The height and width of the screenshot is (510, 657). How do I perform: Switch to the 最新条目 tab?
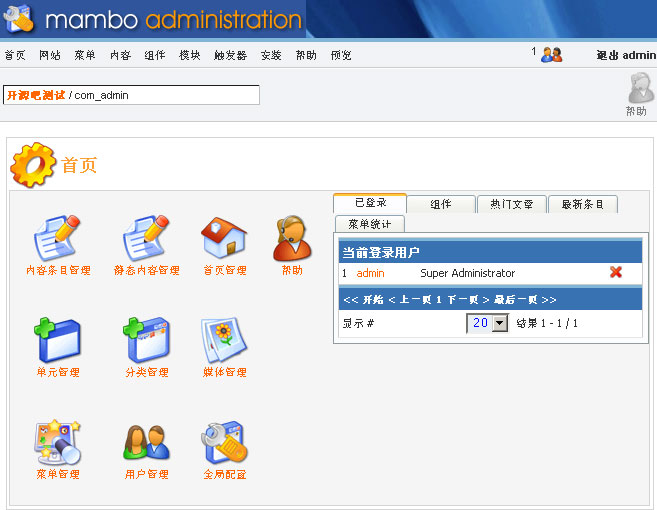582,205
